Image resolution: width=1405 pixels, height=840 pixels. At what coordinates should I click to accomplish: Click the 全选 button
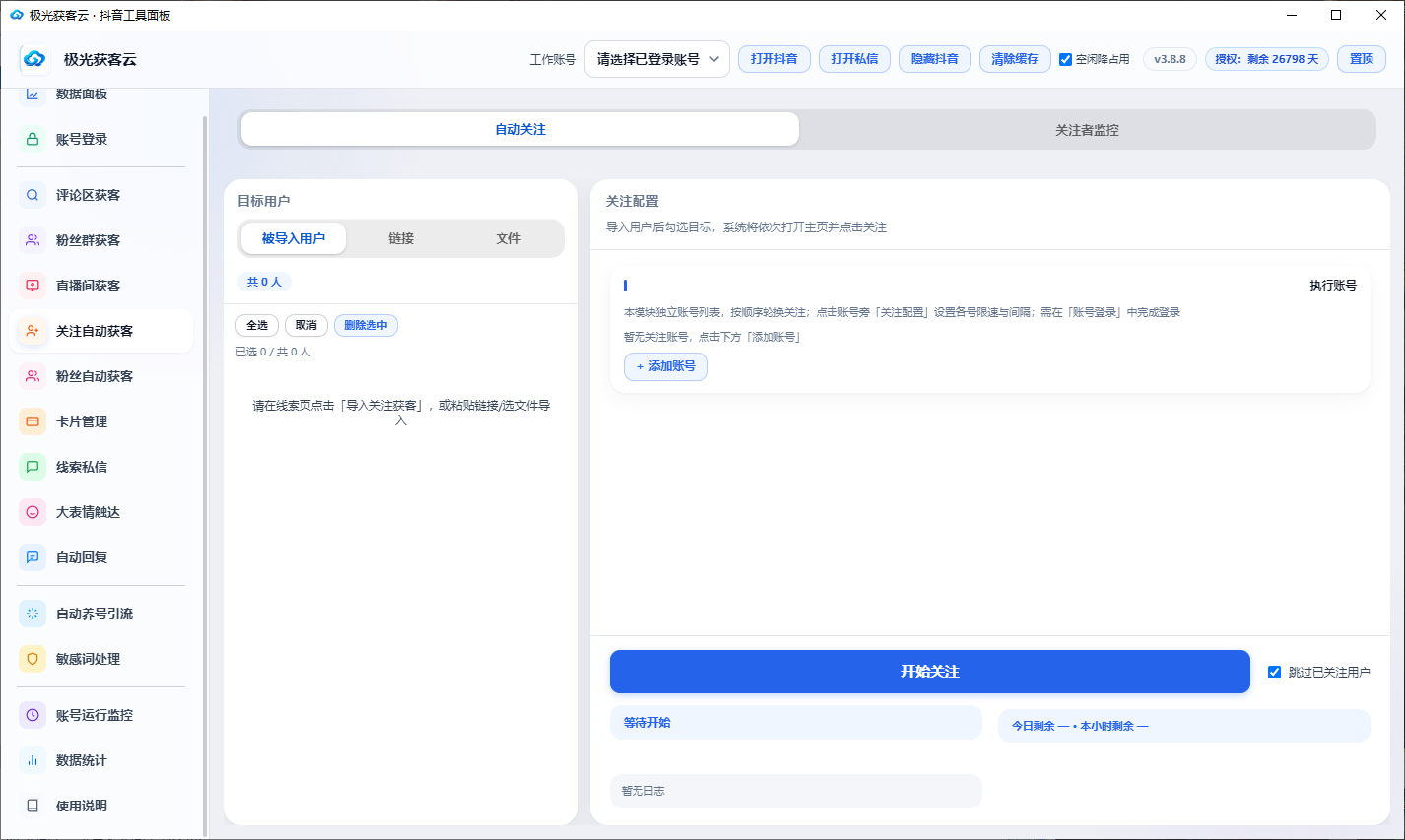(257, 325)
